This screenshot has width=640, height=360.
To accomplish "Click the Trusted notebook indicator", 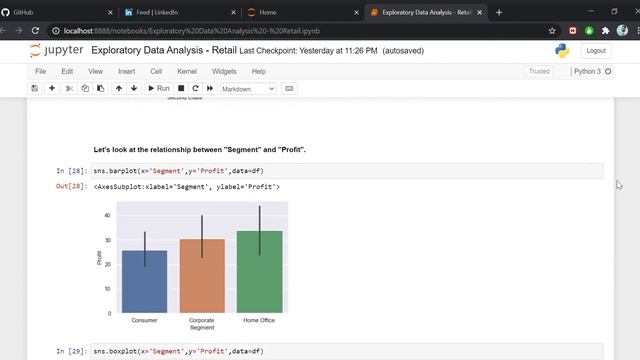I will point(539,71).
